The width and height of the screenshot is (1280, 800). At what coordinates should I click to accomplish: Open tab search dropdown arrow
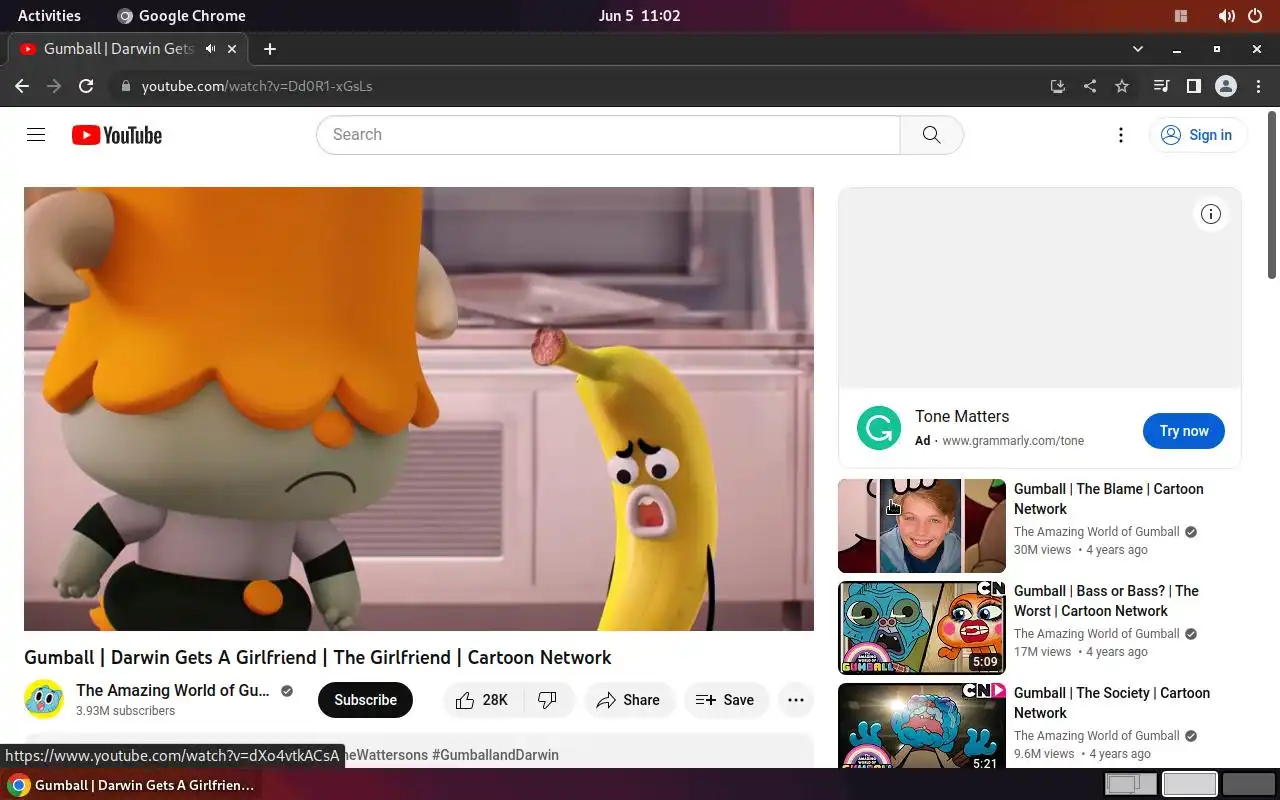tap(1137, 49)
